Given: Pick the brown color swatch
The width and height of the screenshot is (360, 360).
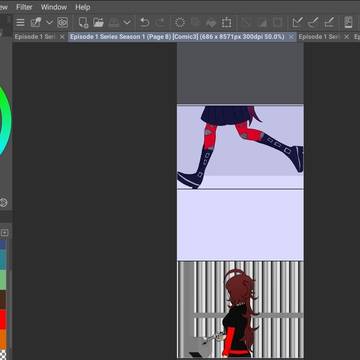Looking at the screenshot, I should (x=3, y=300).
